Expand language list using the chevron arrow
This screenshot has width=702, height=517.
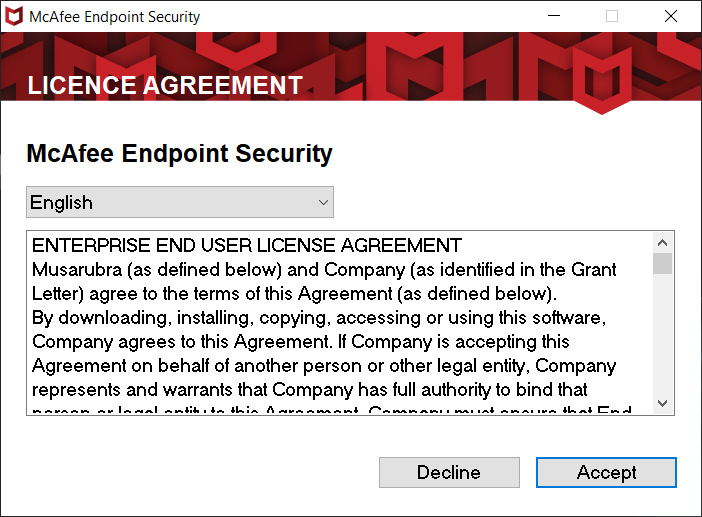[x=323, y=202]
